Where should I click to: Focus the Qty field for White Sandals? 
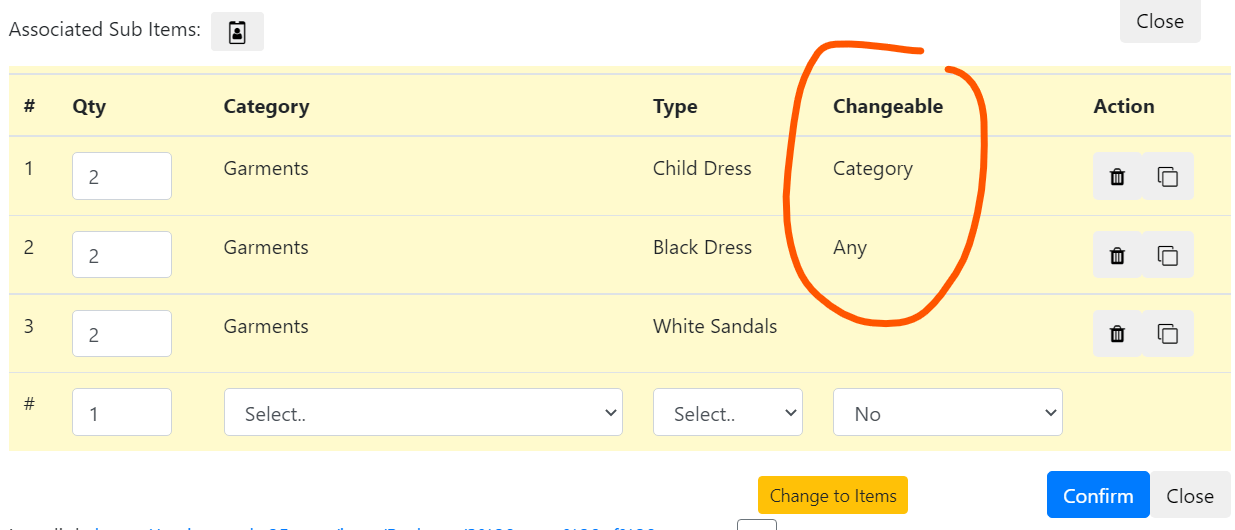click(122, 334)
